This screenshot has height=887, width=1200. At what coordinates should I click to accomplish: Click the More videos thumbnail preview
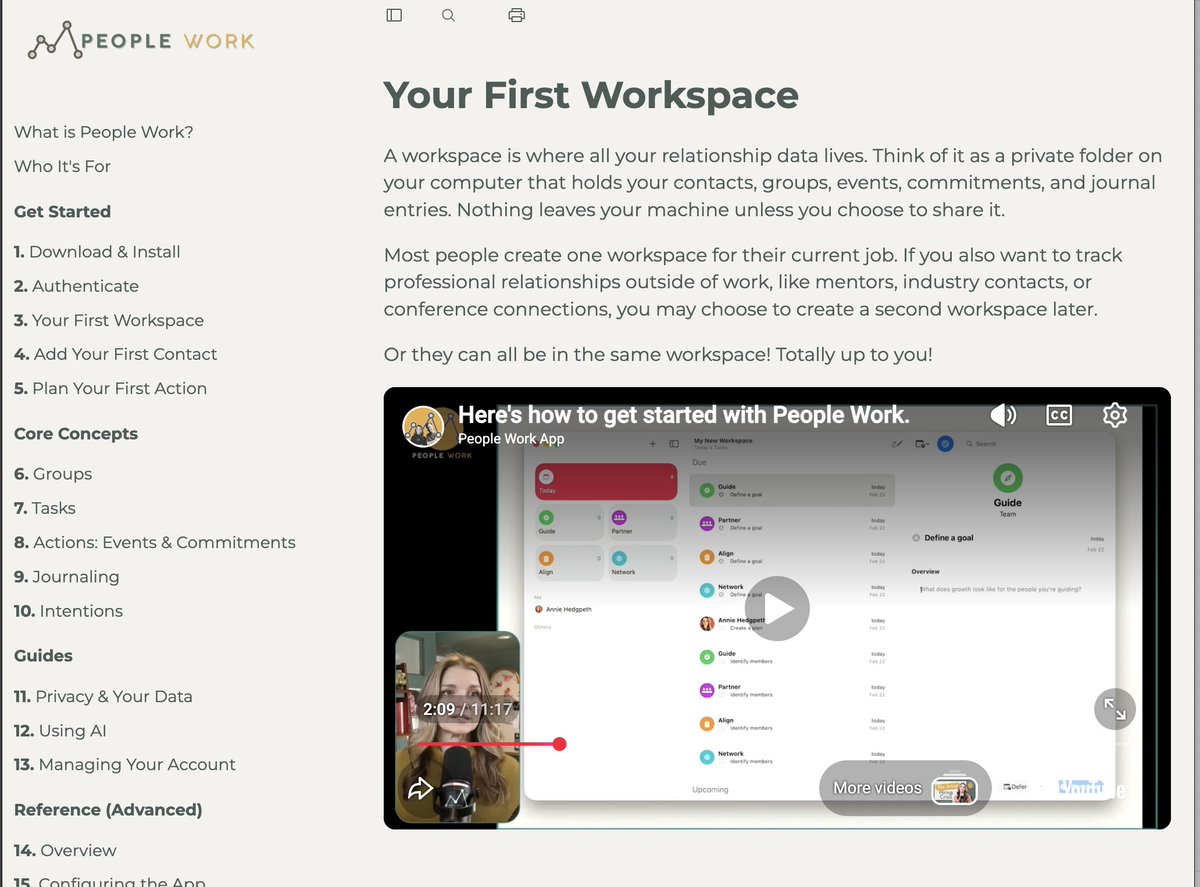point(955,789)
